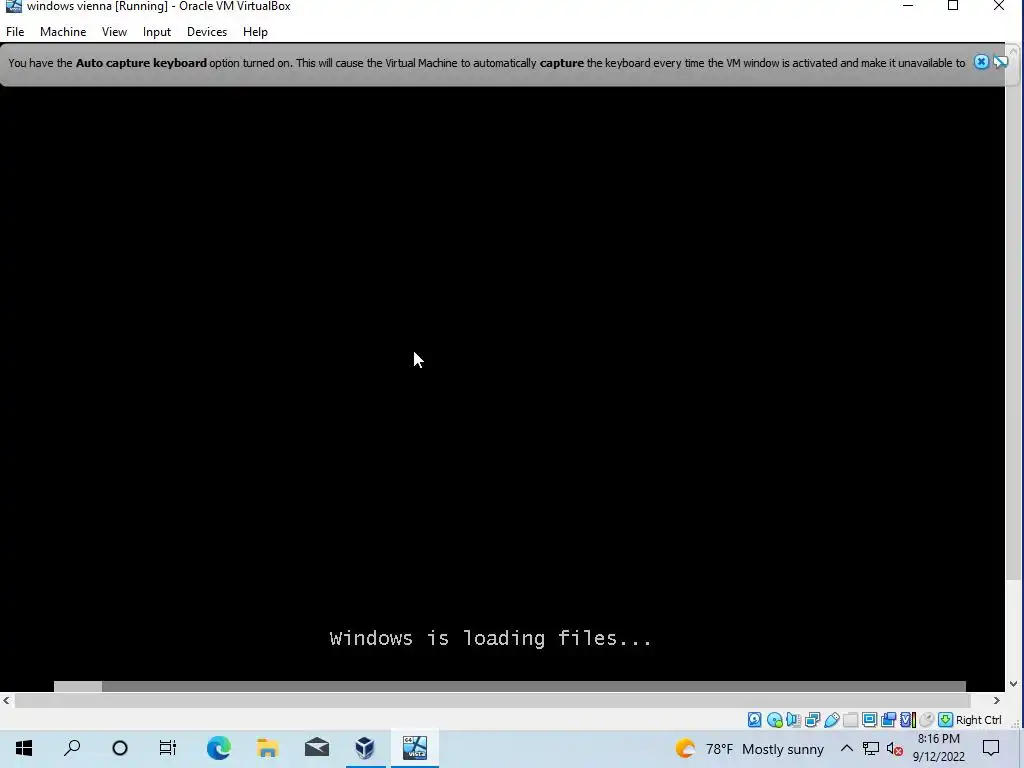Open the weather widget showing Mostly sunny
The image size is (1024, 768).
click(750, 748)
